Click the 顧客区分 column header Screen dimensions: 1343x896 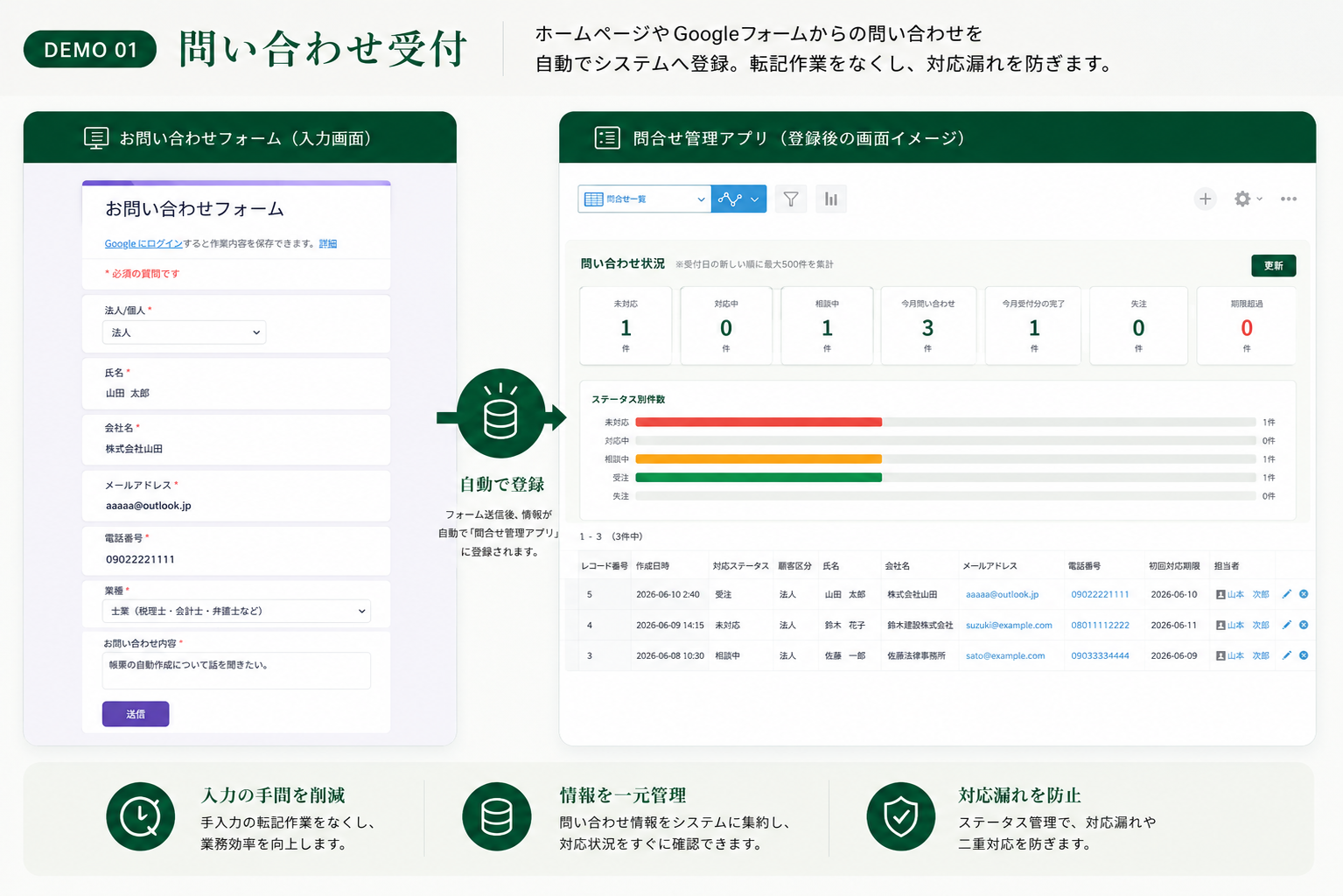coord(795,566)
